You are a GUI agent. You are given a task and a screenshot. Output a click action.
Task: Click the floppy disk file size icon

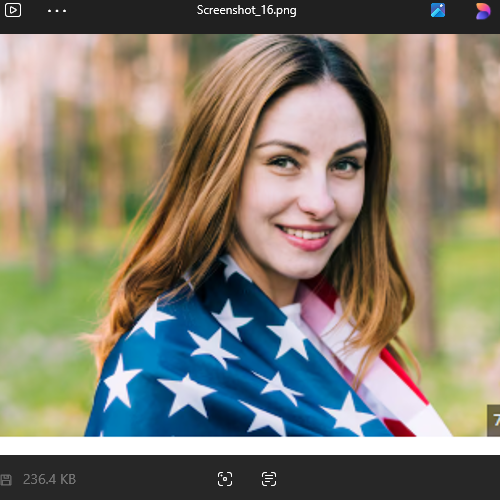click(x=6, y=480)
